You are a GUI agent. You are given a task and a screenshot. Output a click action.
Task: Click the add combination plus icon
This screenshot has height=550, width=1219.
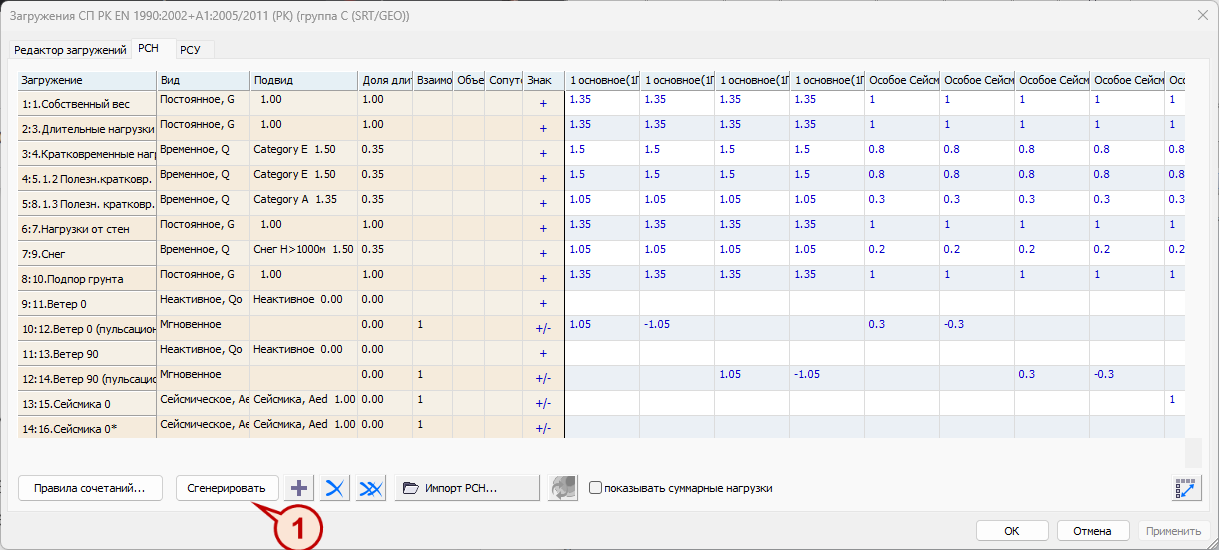298,488
